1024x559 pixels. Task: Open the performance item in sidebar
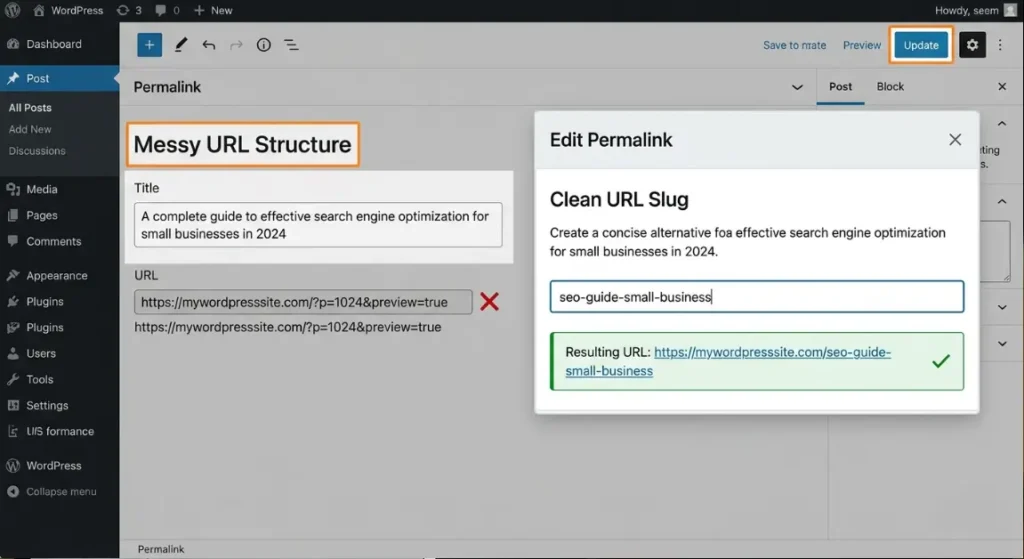click(60, 432)
